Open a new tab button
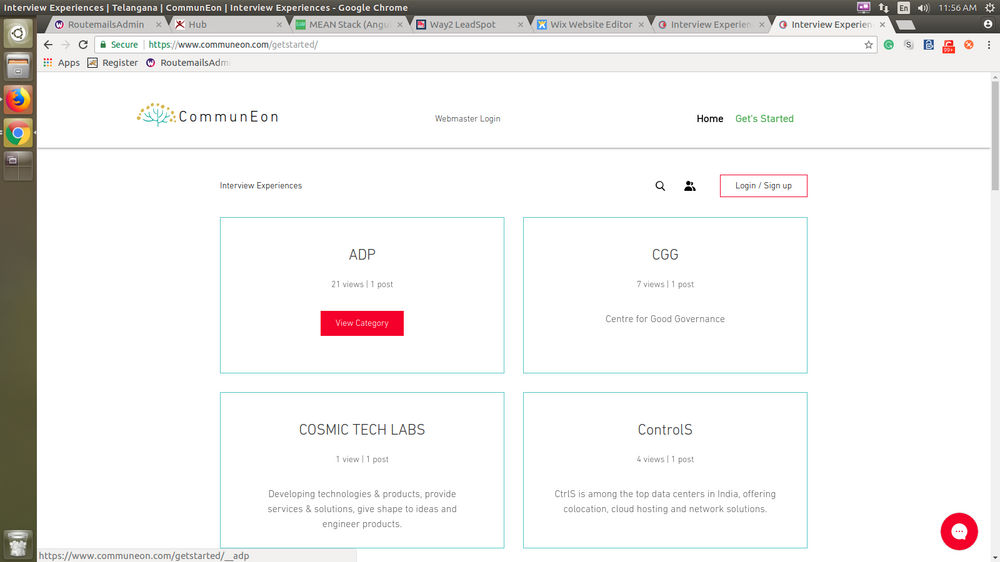The image size is (1000, 562). click(x=905, y=25)
